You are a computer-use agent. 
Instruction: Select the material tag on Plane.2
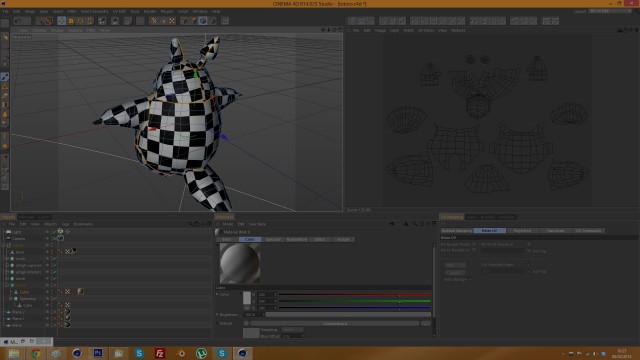67,312
